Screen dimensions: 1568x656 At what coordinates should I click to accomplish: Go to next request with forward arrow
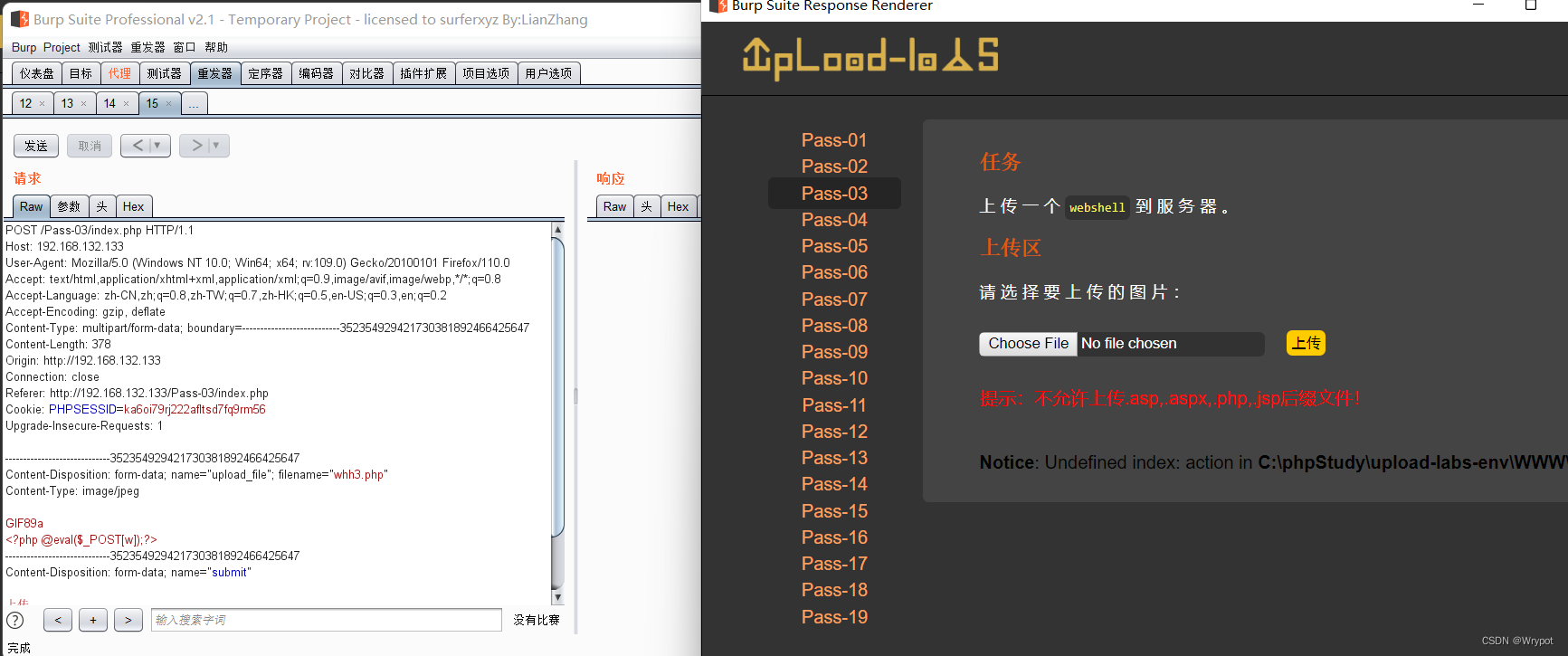196,146
